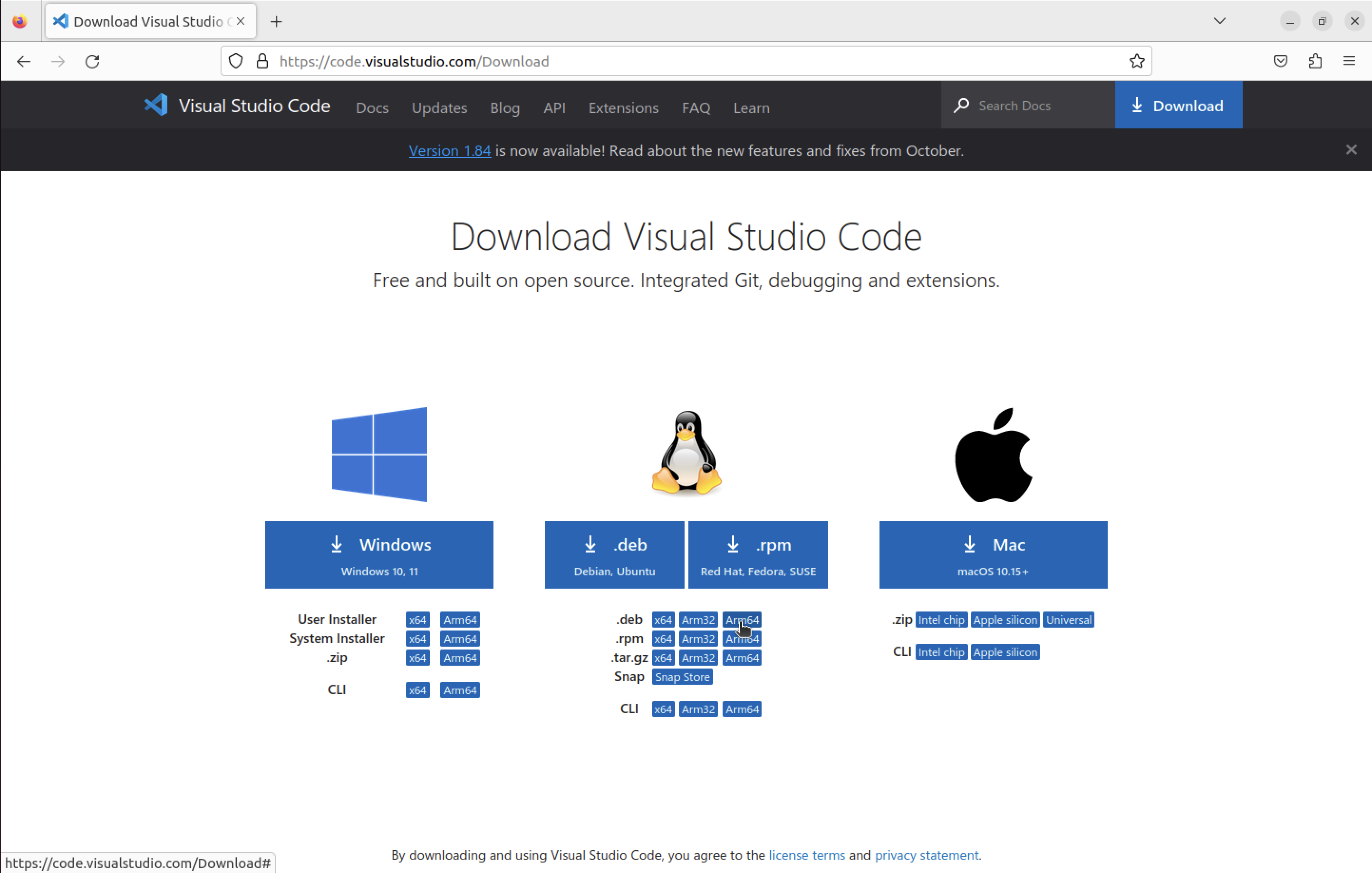
Task: Open the Docs navigation item
Action: coord(372,108)
